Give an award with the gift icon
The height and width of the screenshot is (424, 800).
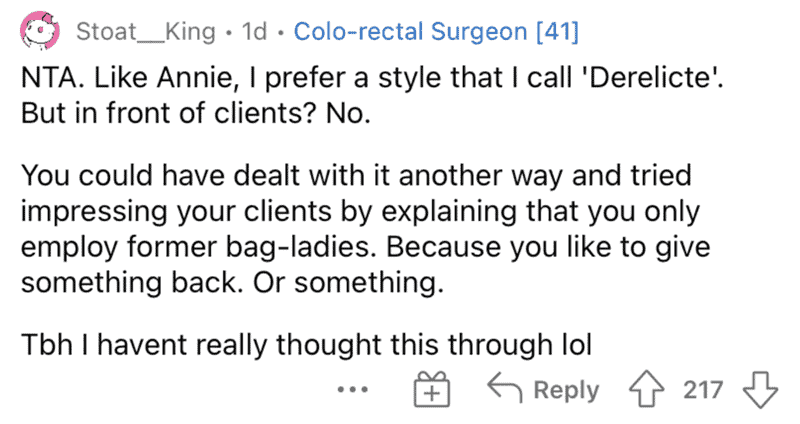(432, 389)
